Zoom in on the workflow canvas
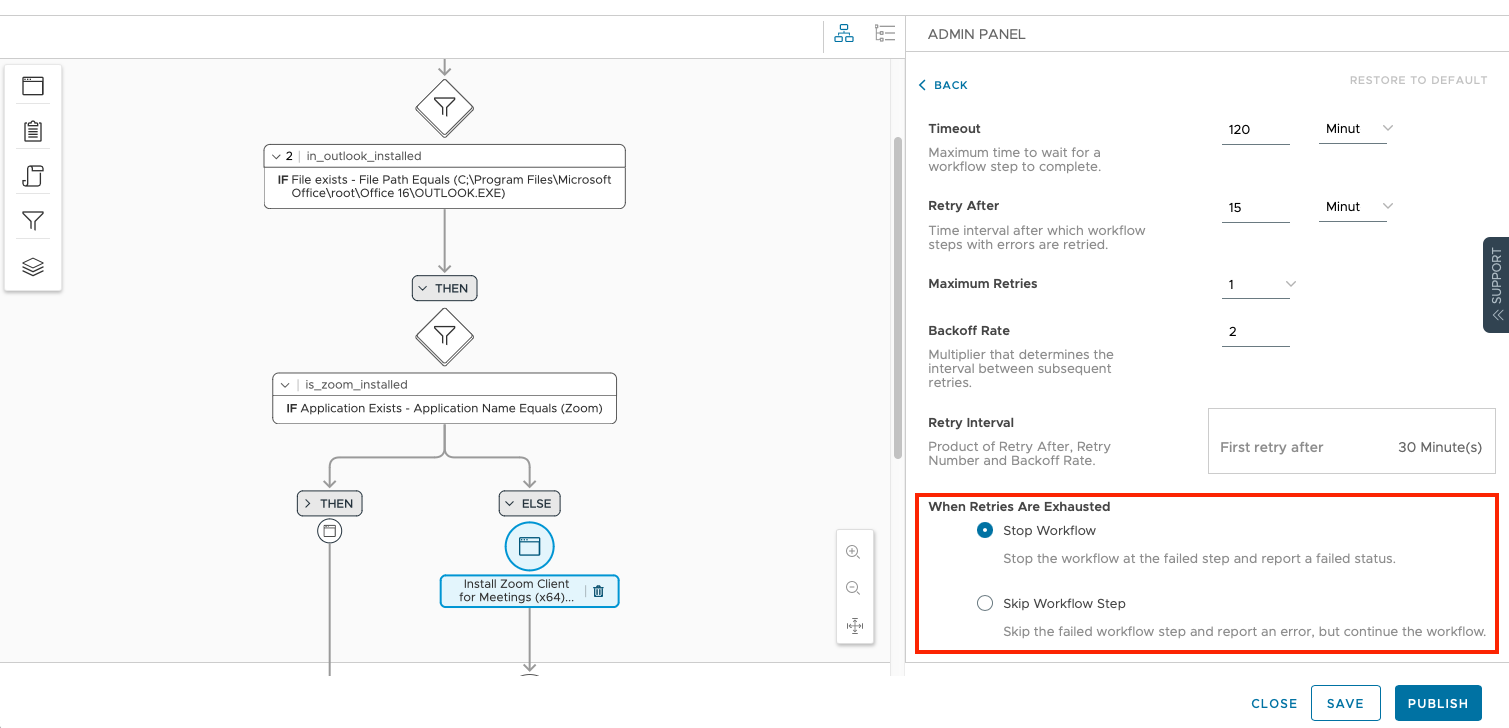 853,552
